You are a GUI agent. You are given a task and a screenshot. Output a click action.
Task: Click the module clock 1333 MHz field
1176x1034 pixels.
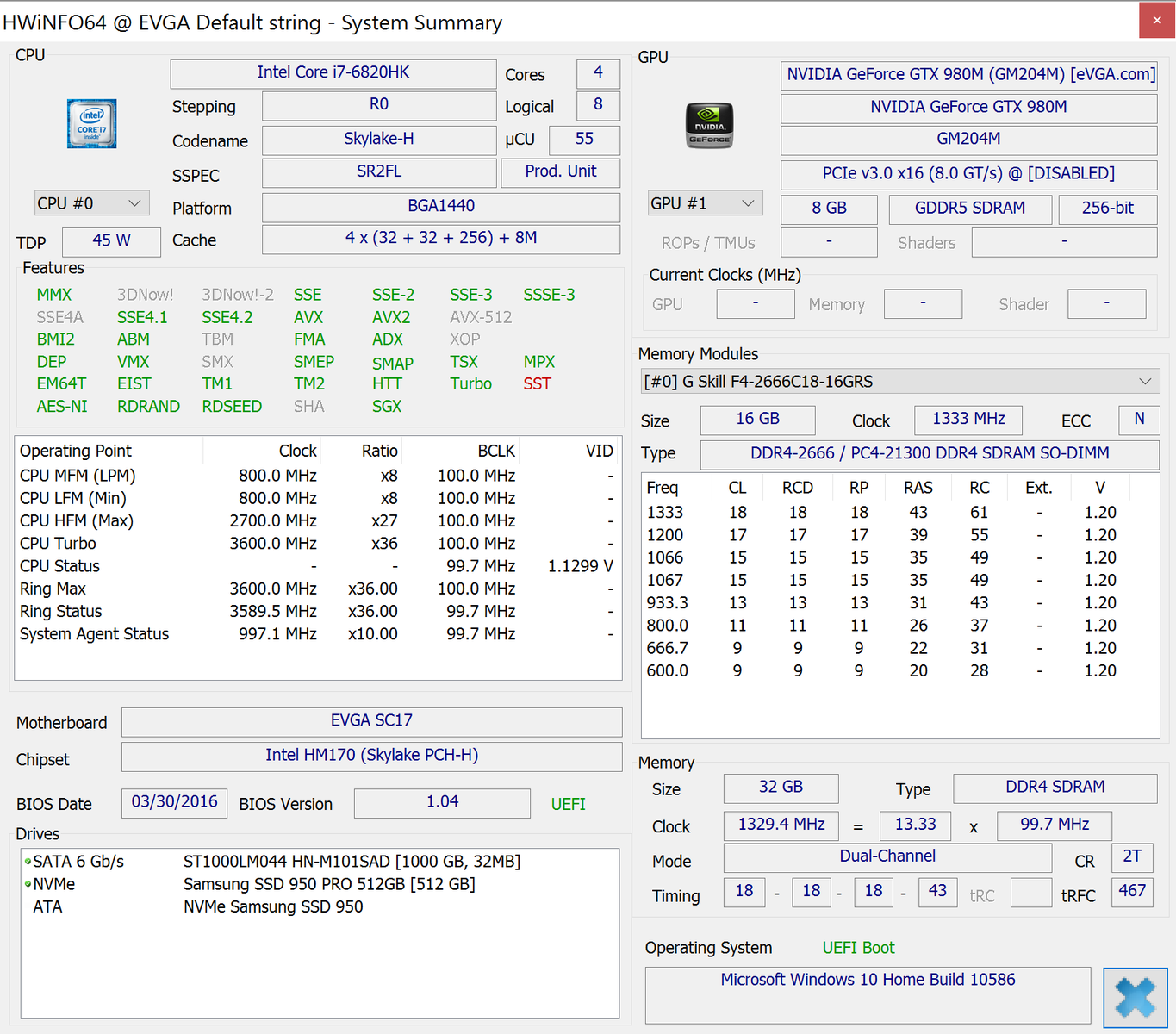tap(968, 420)
